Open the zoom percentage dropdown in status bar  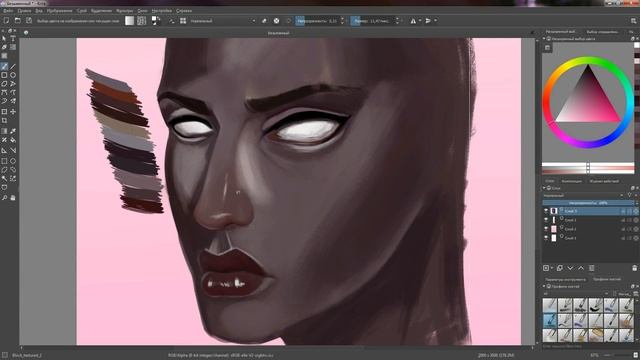tap(596, 356)
